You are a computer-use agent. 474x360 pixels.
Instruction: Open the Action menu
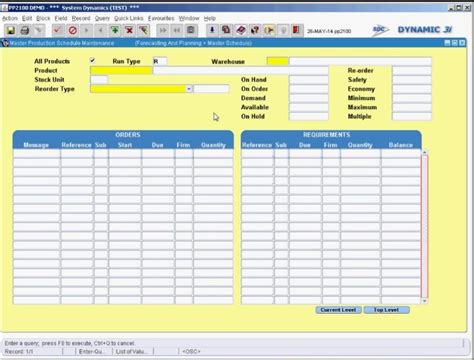[x=10, y=18]
